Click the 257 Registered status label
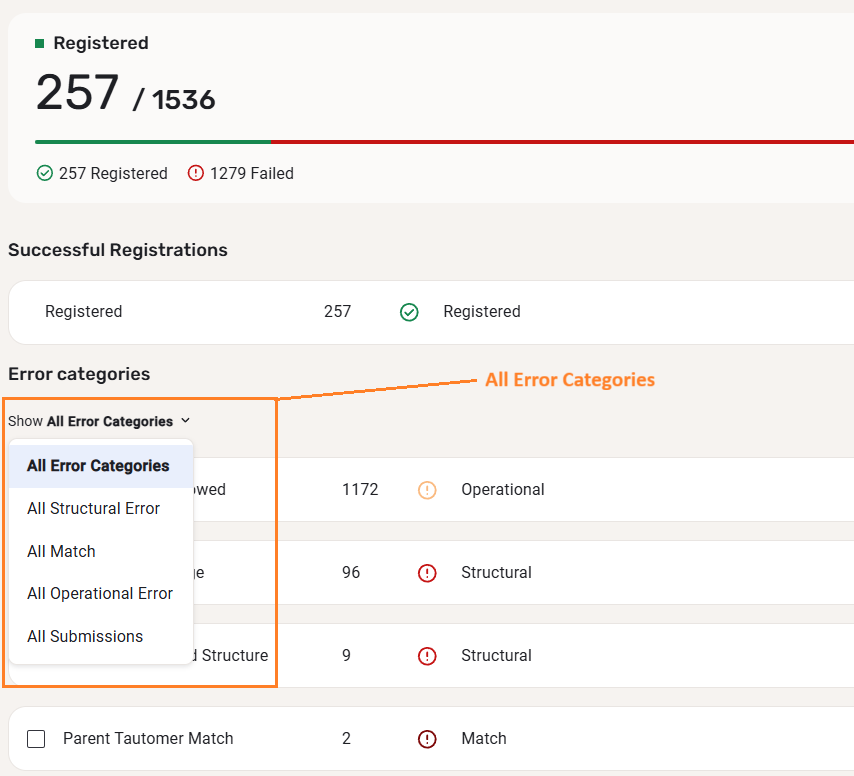 pyautogui.click(x=113, y=173)
